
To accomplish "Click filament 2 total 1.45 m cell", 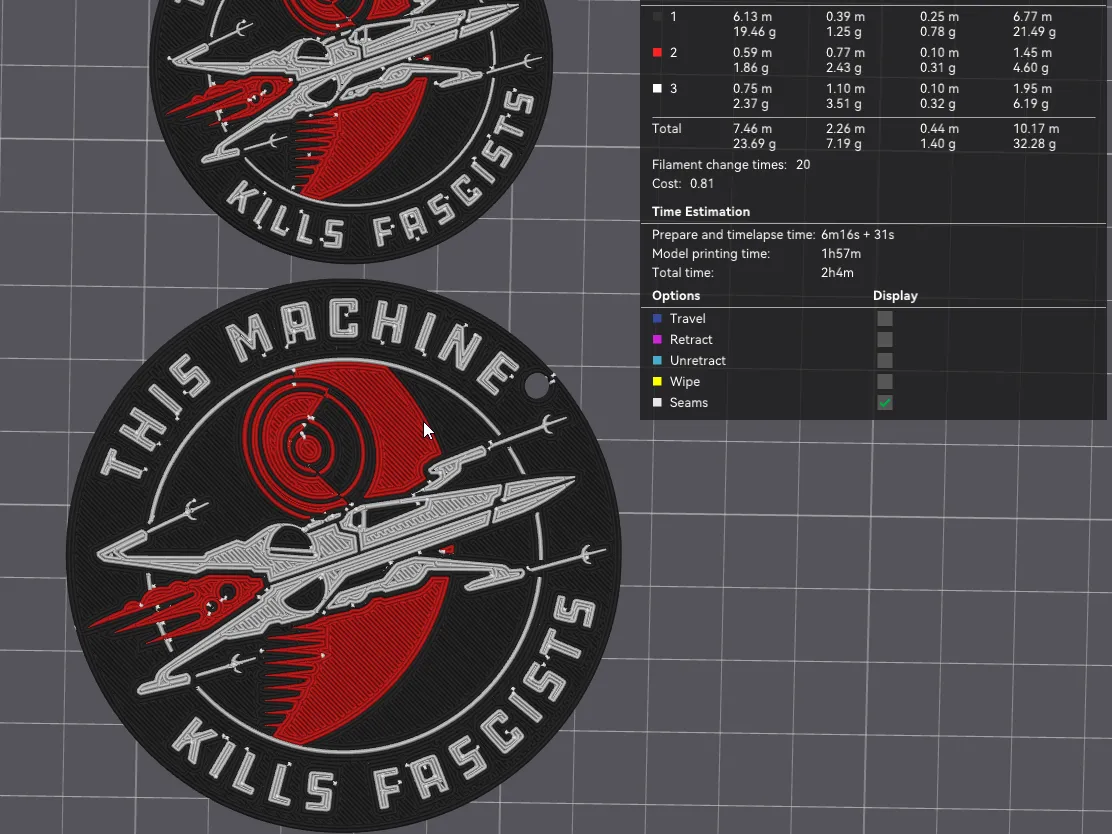I will (1033, 52).
